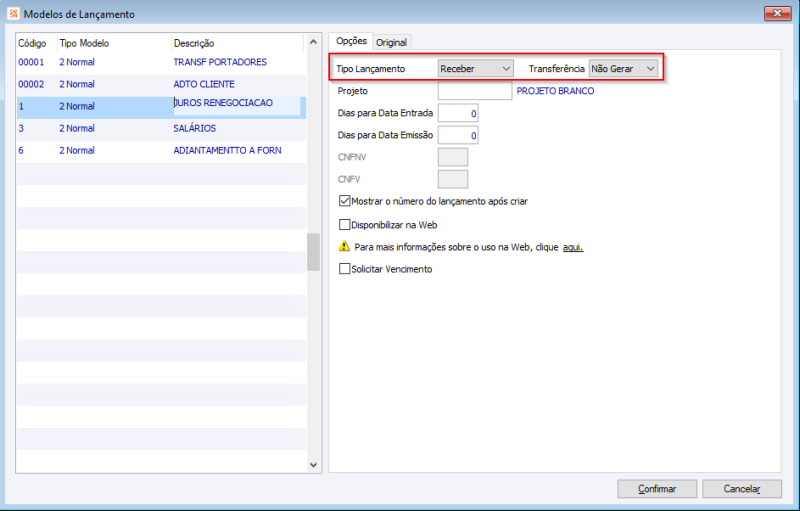The height and width of the screenshot is (511, 800).
Task: Select the ADTO CLIENTE row description
Action: click(x=204, y=84)
